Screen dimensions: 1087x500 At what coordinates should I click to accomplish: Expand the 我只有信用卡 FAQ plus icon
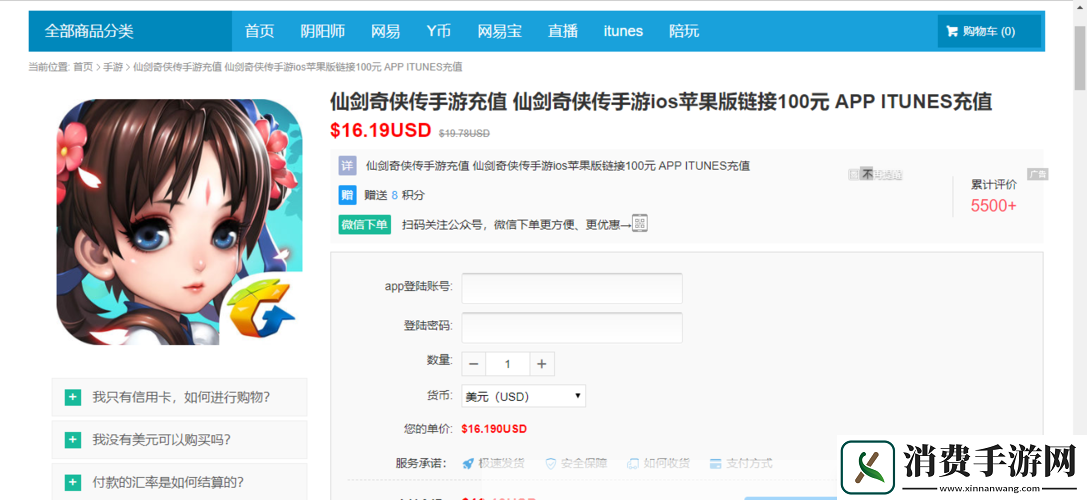72,397
